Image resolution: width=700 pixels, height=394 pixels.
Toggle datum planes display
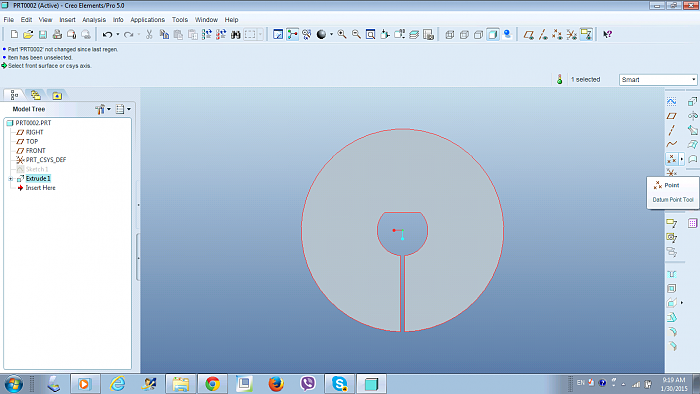click(x=529, y=34)
